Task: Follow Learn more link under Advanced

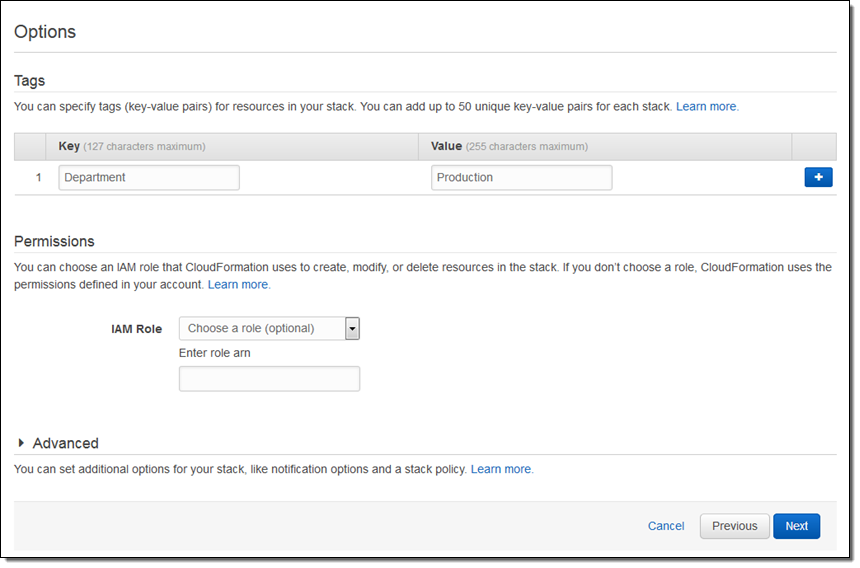Action: point(502,468)
